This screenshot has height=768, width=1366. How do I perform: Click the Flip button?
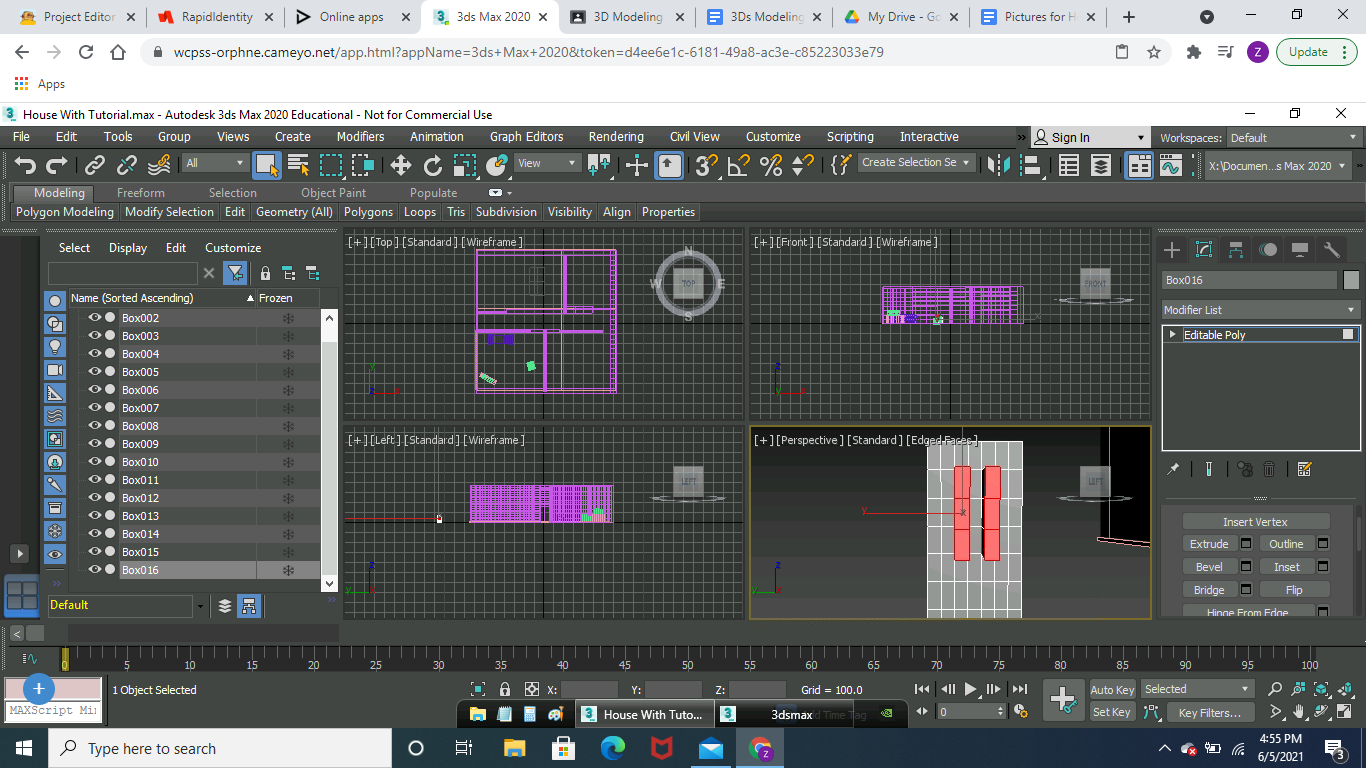pyautogui.click(x=1294, y=590)
